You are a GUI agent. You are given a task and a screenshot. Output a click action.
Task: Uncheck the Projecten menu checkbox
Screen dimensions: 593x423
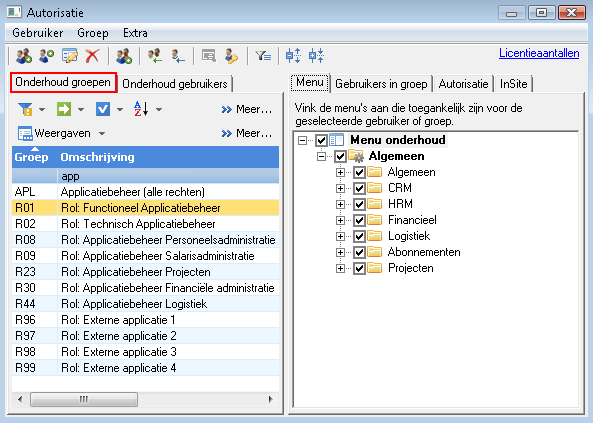pyautogui.click(x=359, y=268)
